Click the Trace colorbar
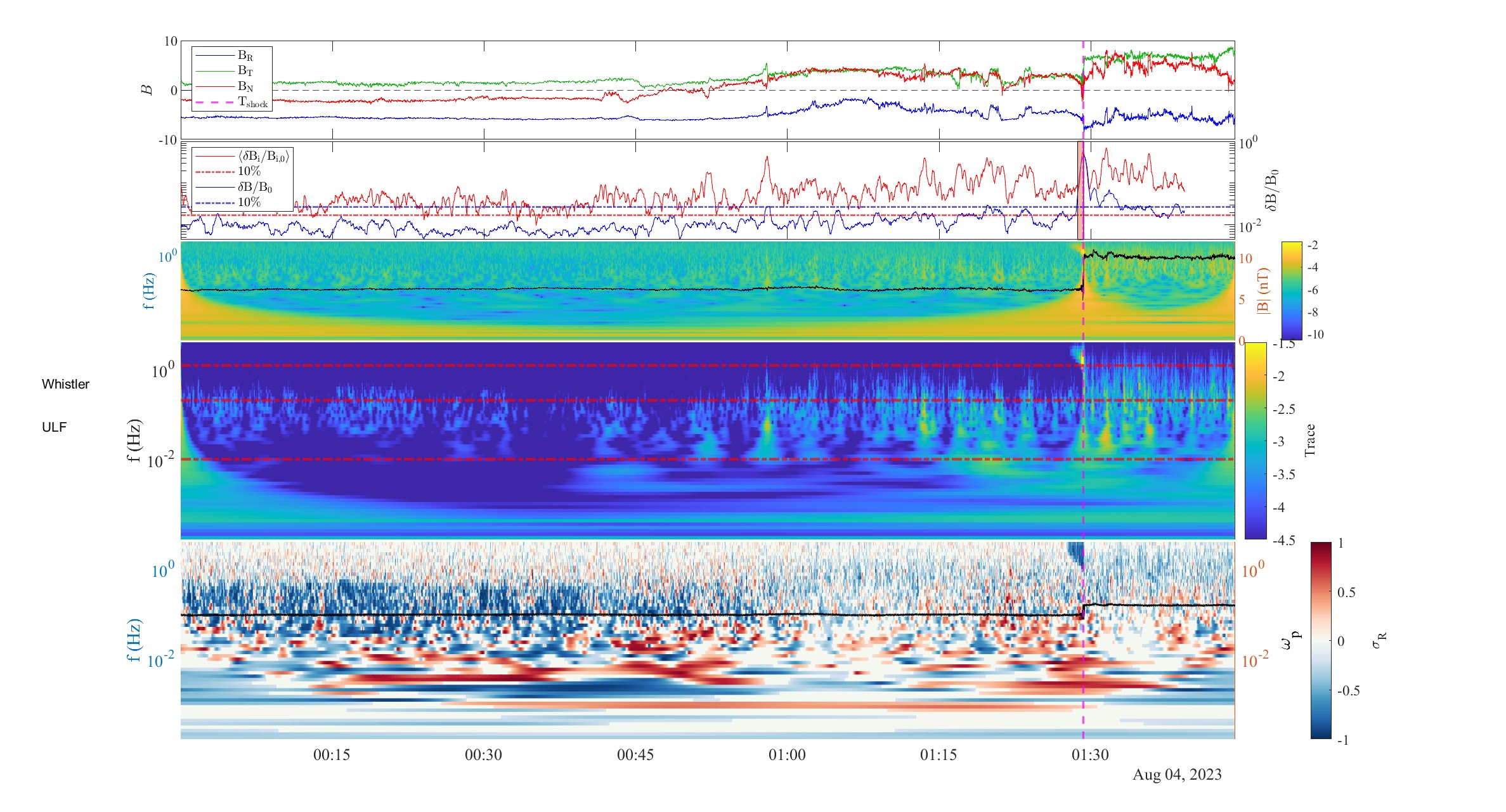The width and height of the screenshot is (1506, 812). 1256,441
